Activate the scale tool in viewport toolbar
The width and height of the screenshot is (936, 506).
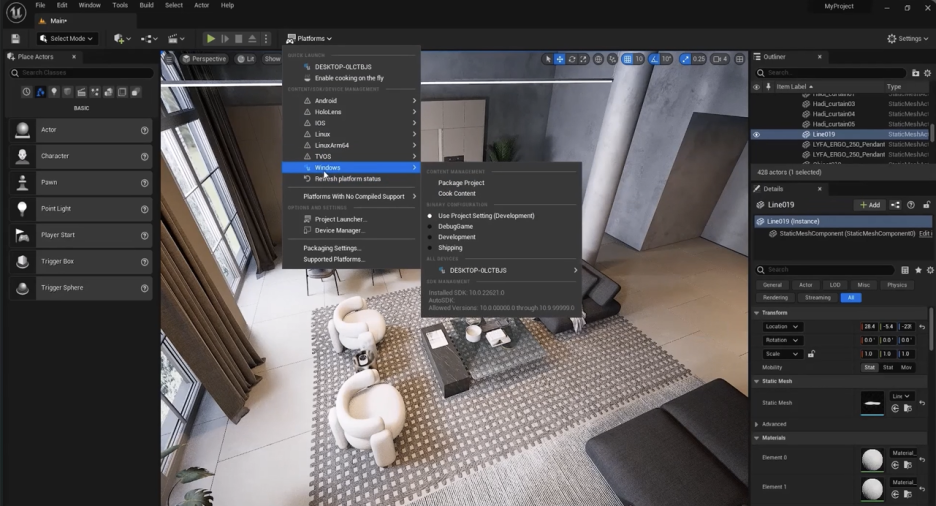click(x=583, y=59)
